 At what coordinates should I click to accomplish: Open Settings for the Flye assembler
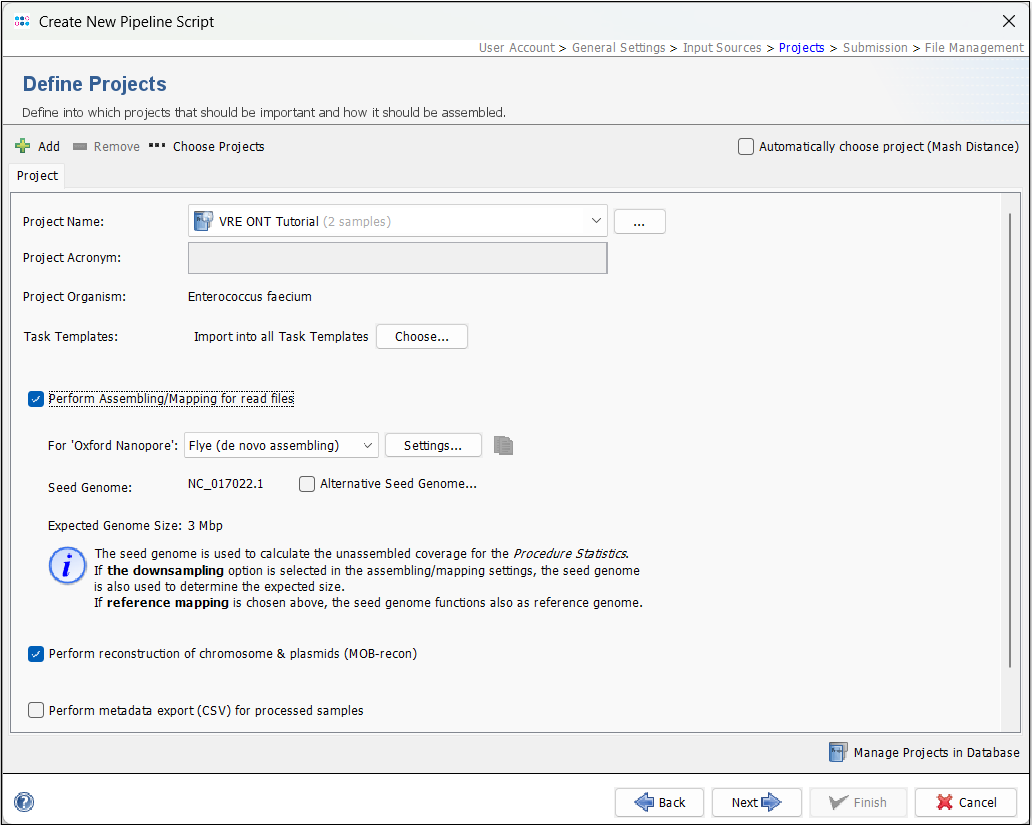tap(432, 445)
